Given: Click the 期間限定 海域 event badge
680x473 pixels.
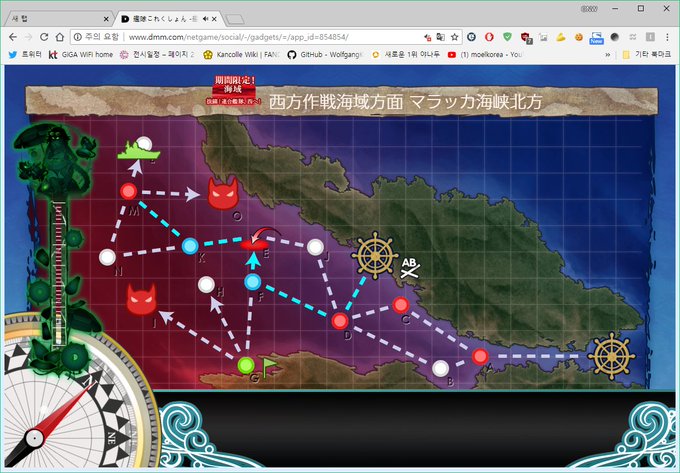Looking at the screenshot, I should click(x=234, y=89).
